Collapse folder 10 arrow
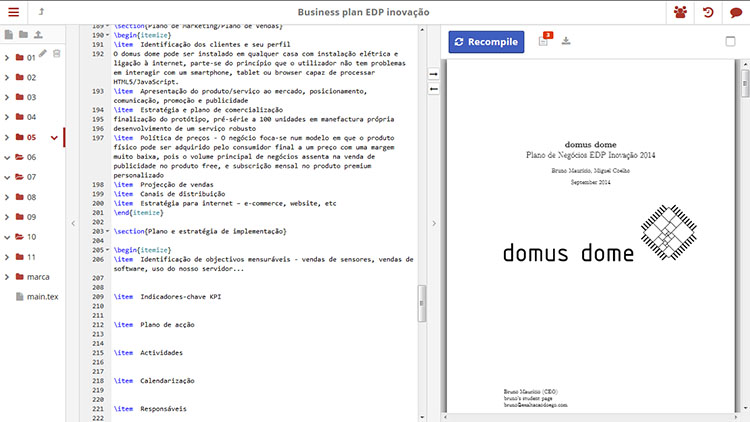This screenshot has width=750, height=422. [x=7, y=237]
